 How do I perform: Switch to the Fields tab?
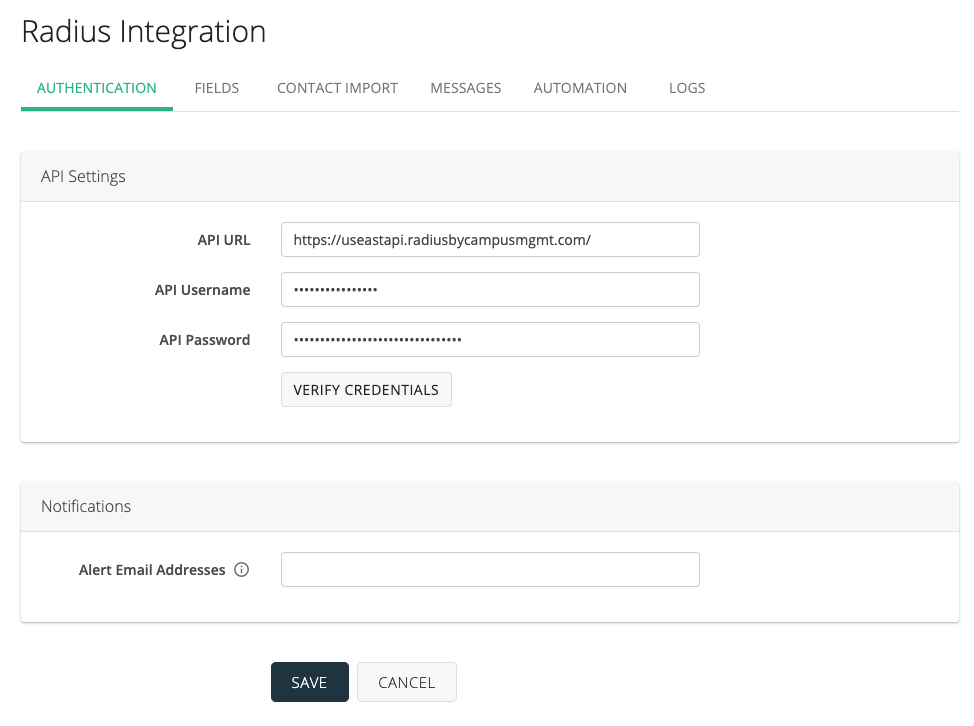pyautogui.click(x=217, y=88)
